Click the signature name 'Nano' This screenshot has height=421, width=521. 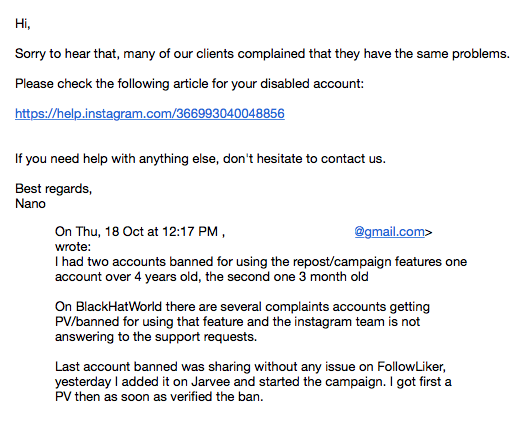(30, 204)
